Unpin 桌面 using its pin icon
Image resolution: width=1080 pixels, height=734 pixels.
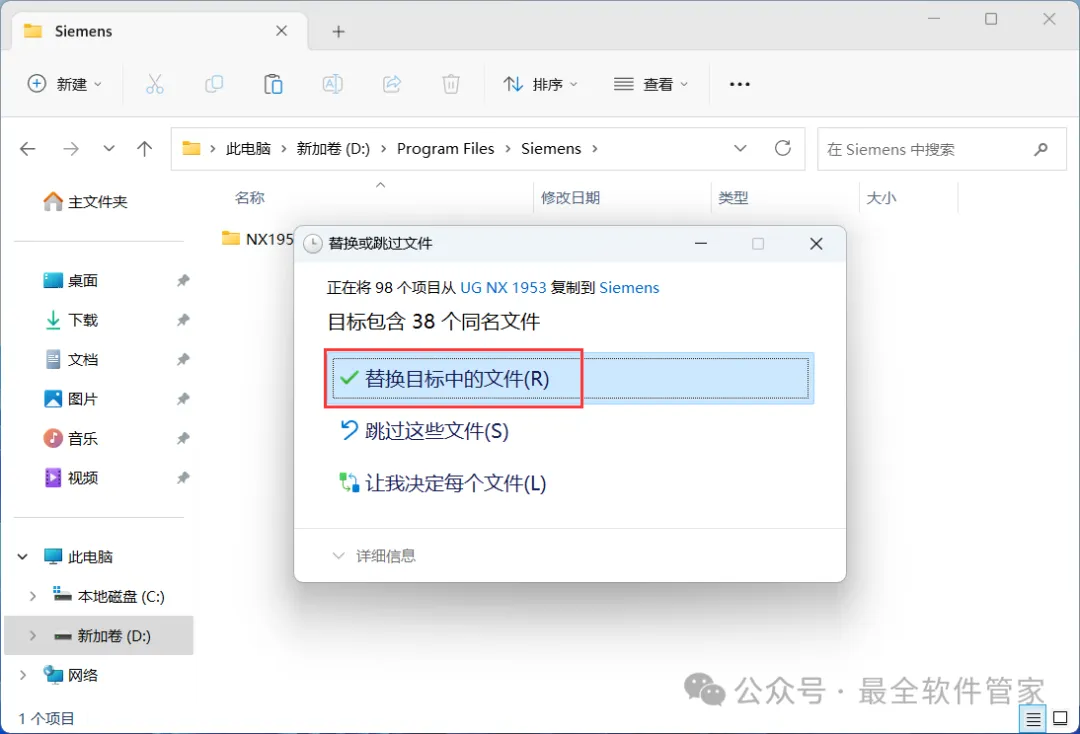tap(183, 281)
